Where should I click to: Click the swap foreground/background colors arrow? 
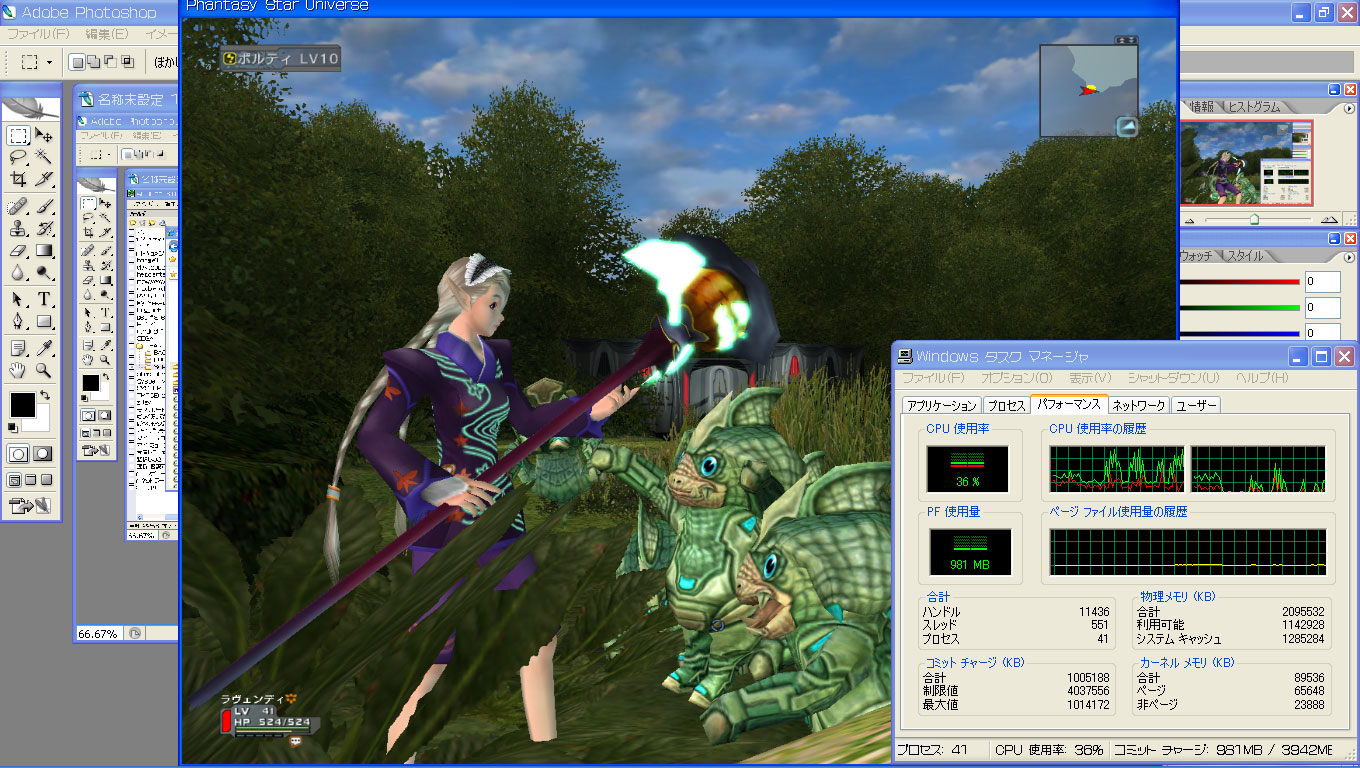pyautogui.click(x=45, y=396)
